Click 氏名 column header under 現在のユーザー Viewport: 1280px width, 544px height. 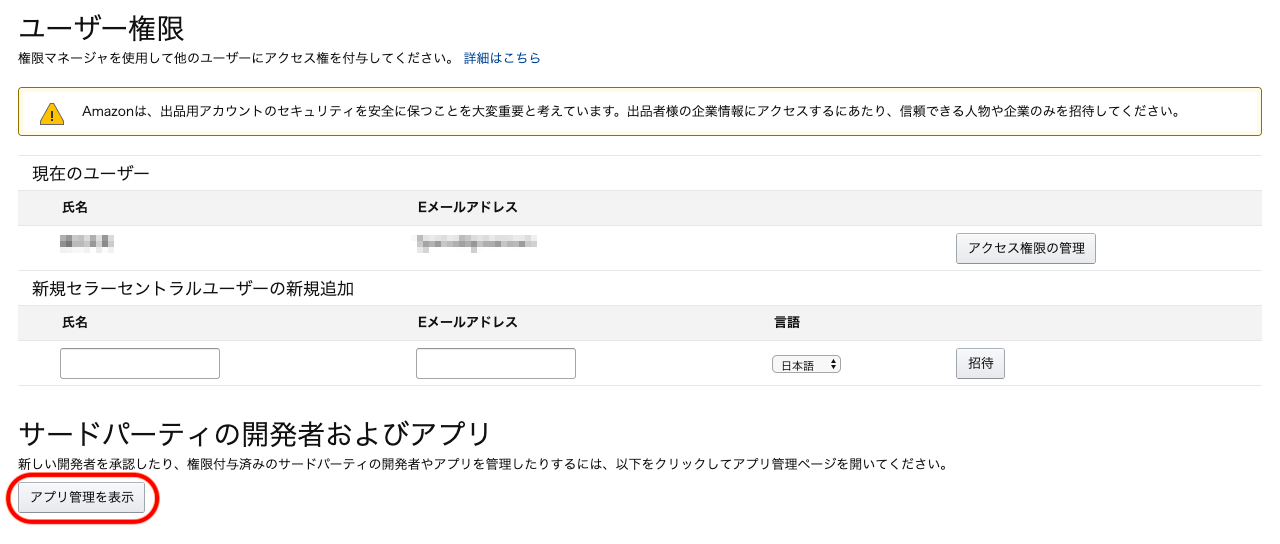(x=75, y=207)
